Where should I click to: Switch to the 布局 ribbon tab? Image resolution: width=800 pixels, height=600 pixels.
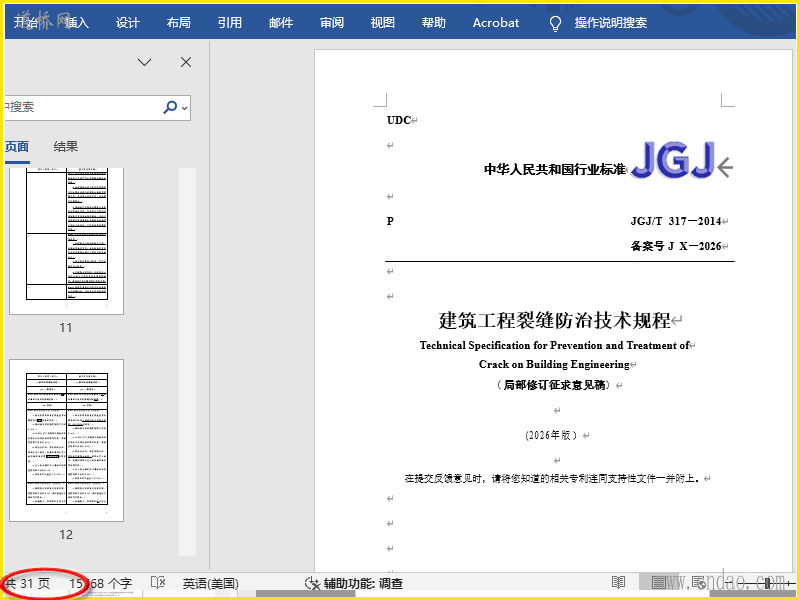(x=179, y=22)
